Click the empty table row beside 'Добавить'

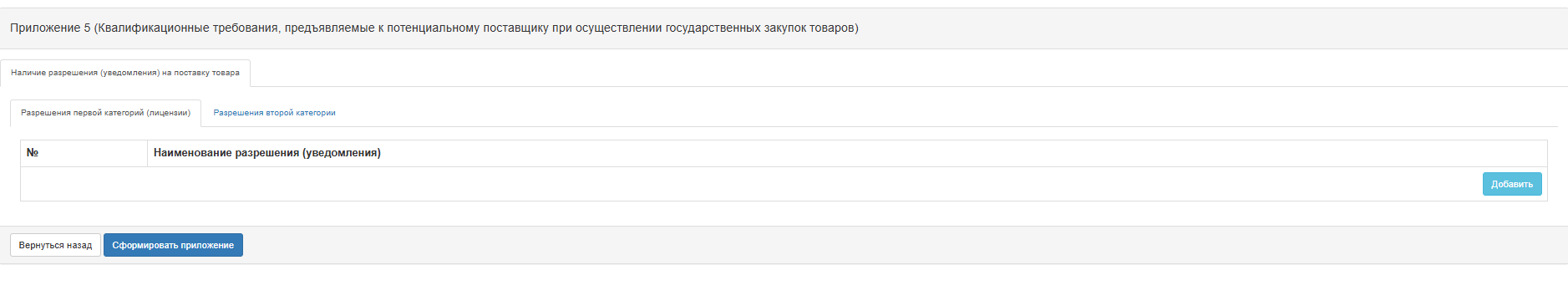750,184
